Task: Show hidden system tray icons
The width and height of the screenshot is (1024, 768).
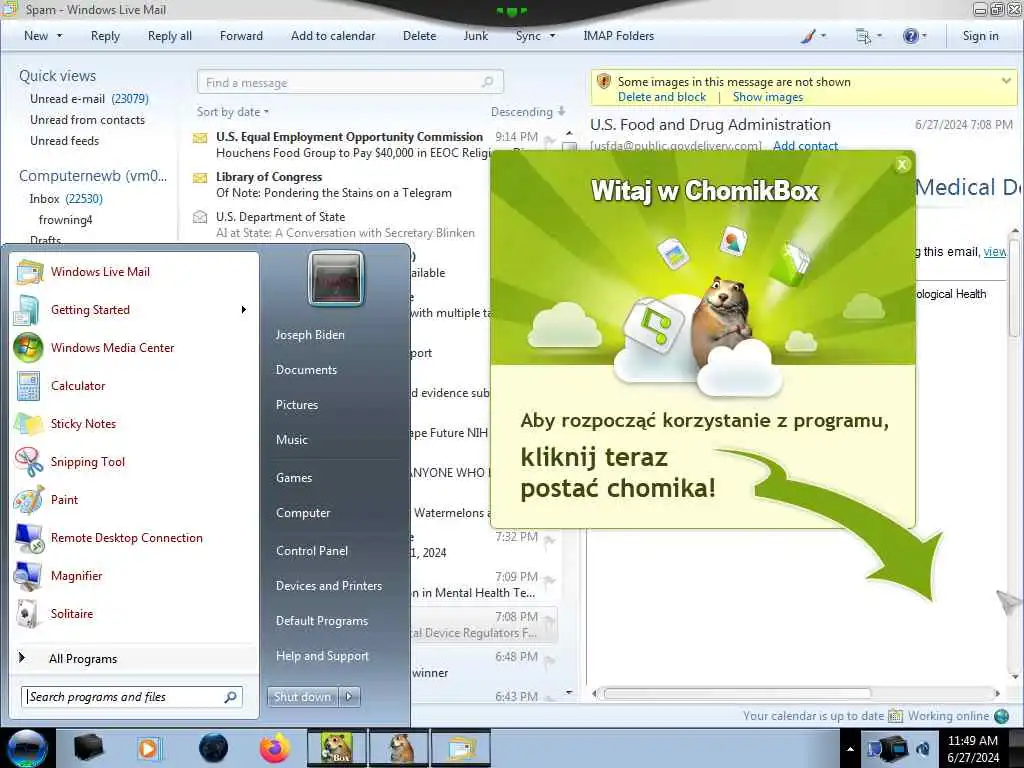Action: (x=850, y=749)
